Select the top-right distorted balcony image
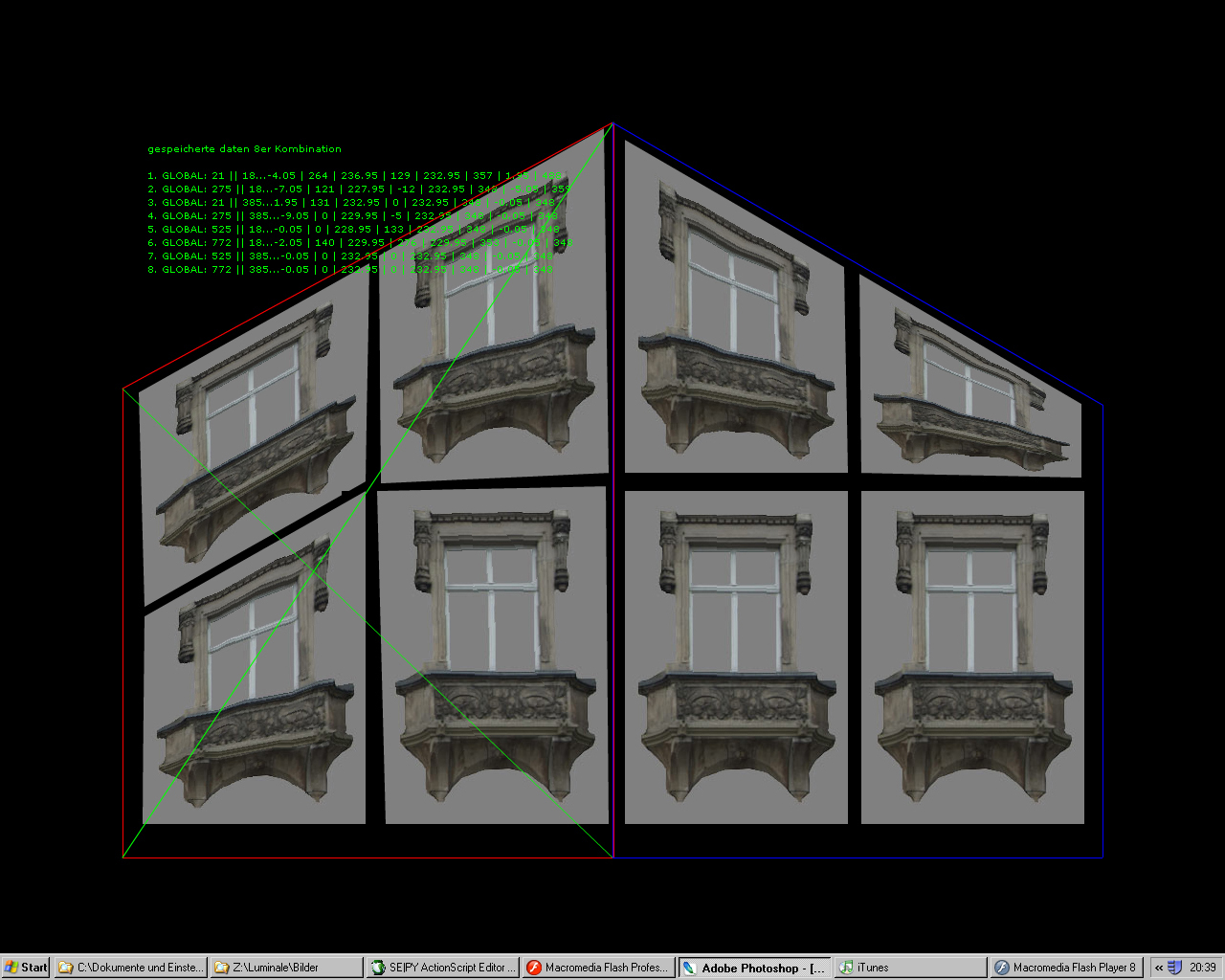1225x980 pixels. 970,377
